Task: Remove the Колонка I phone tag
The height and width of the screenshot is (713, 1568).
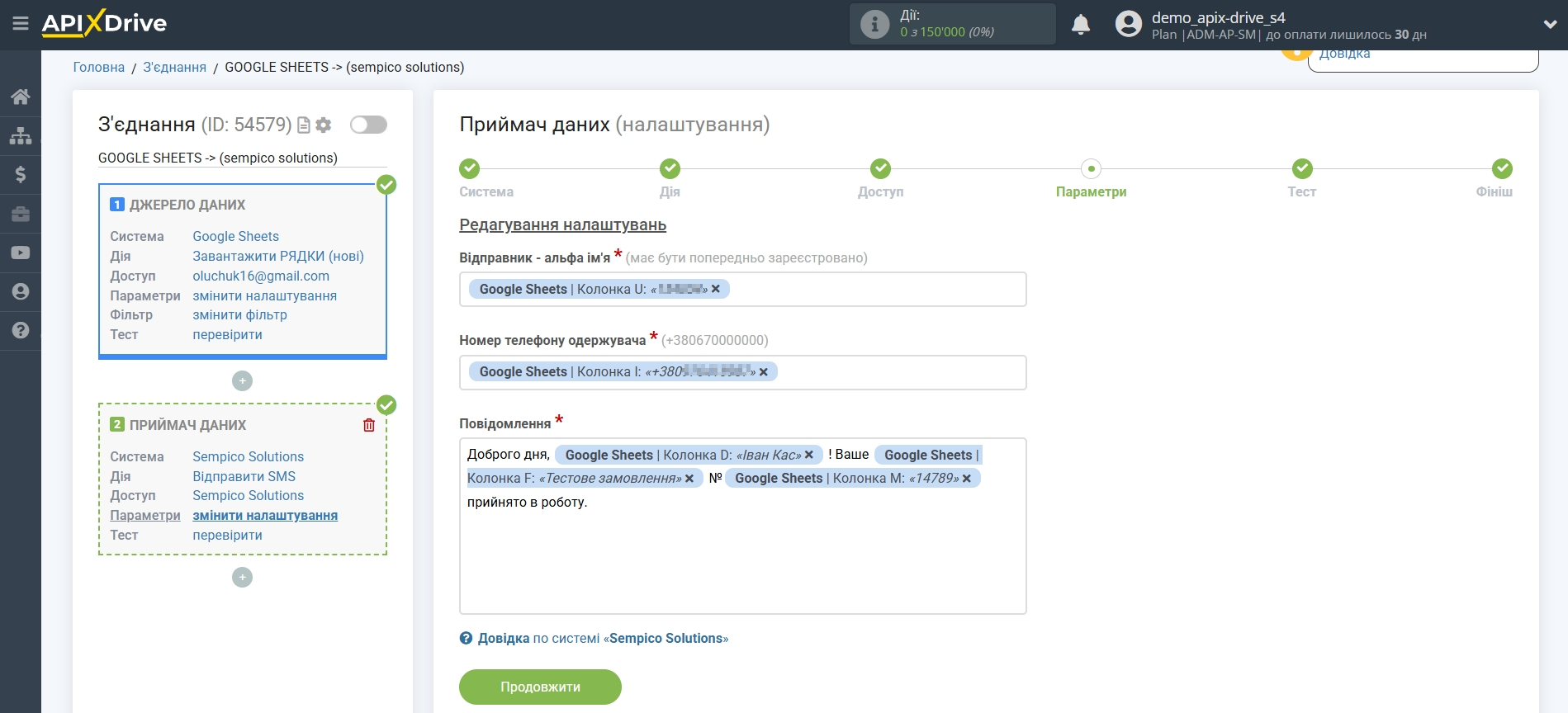Action: [x=764, y=372]
